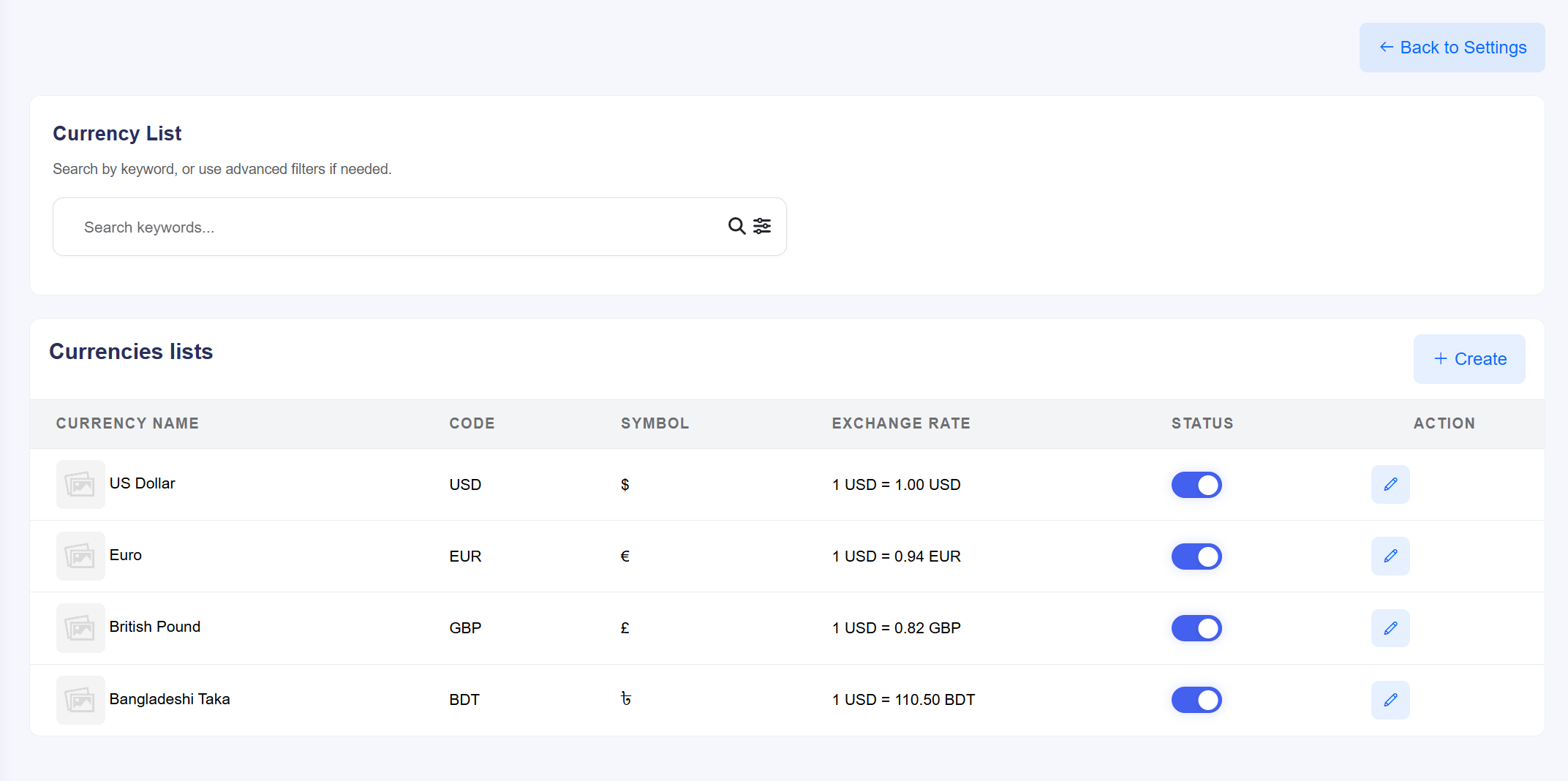Click the Bangladeshi Taka image placeholder icon

80,699
